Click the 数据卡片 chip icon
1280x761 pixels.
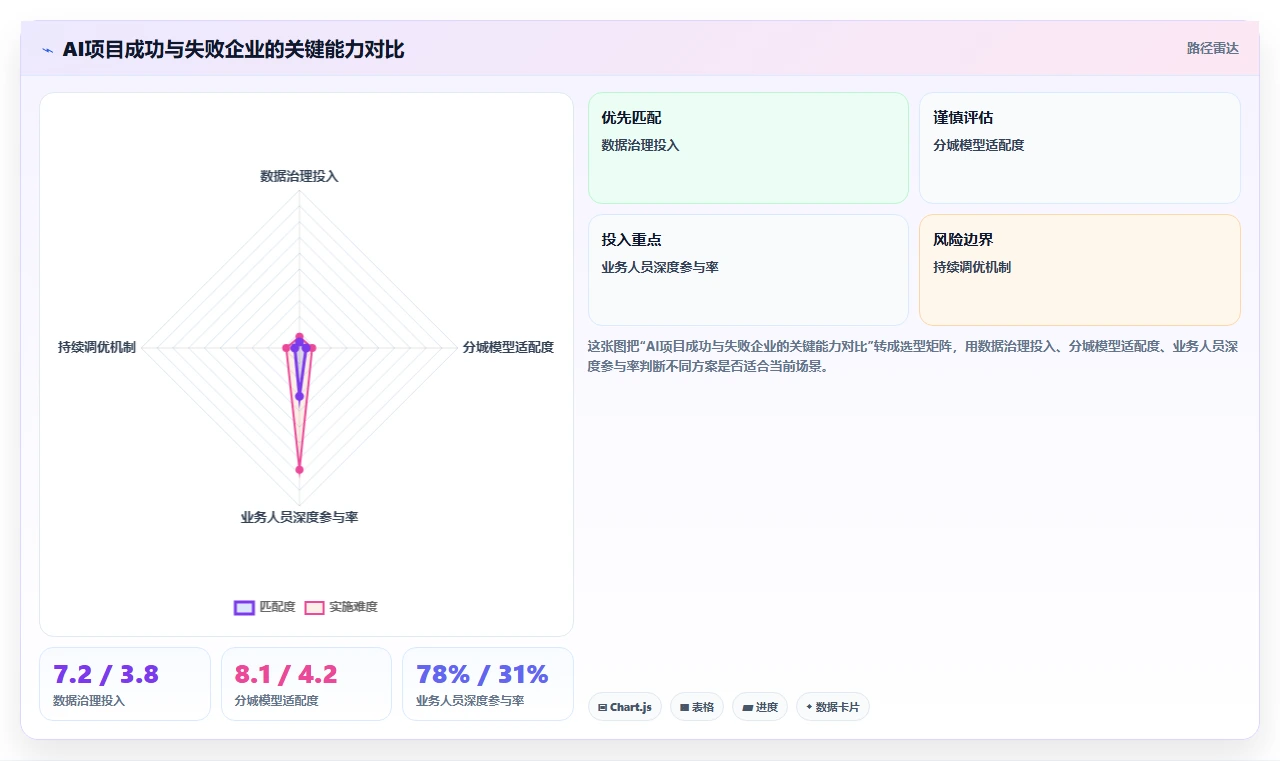click(809, 707)
